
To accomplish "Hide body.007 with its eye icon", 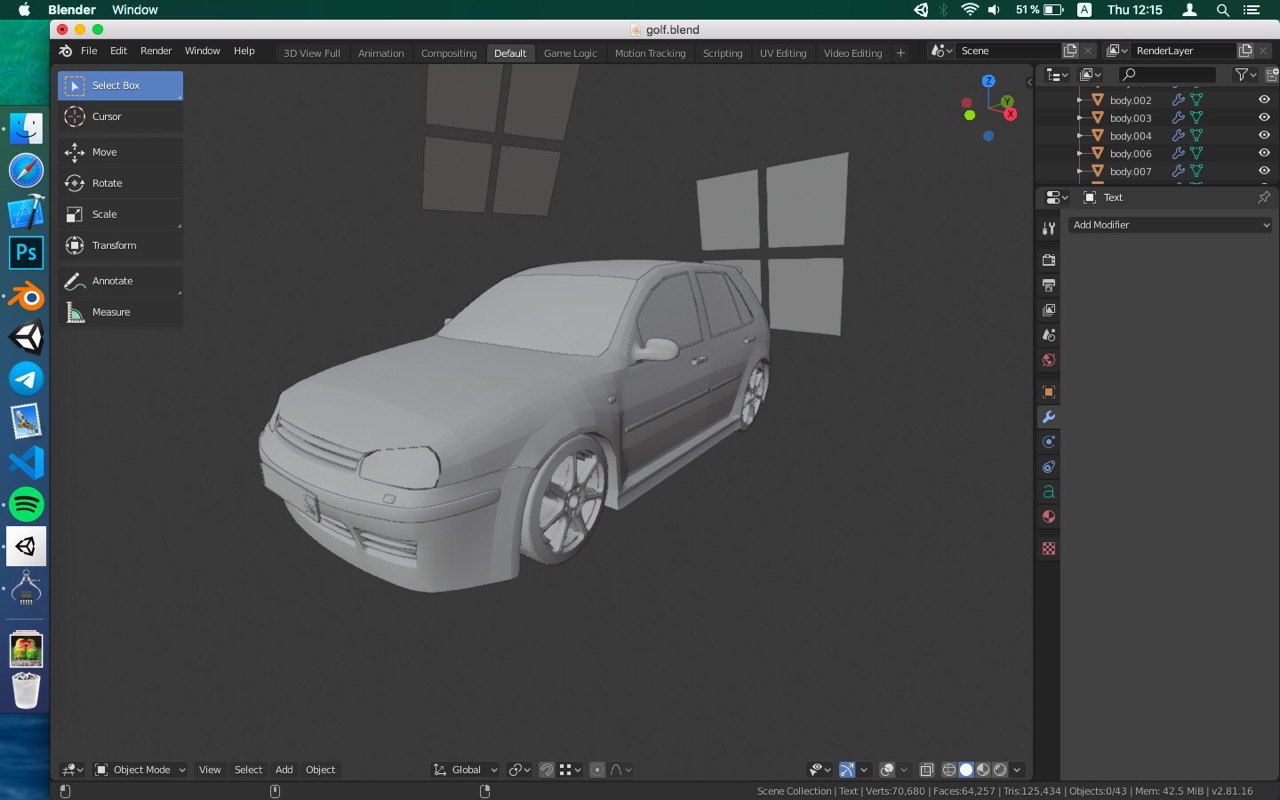I will tap(1264, 172).
